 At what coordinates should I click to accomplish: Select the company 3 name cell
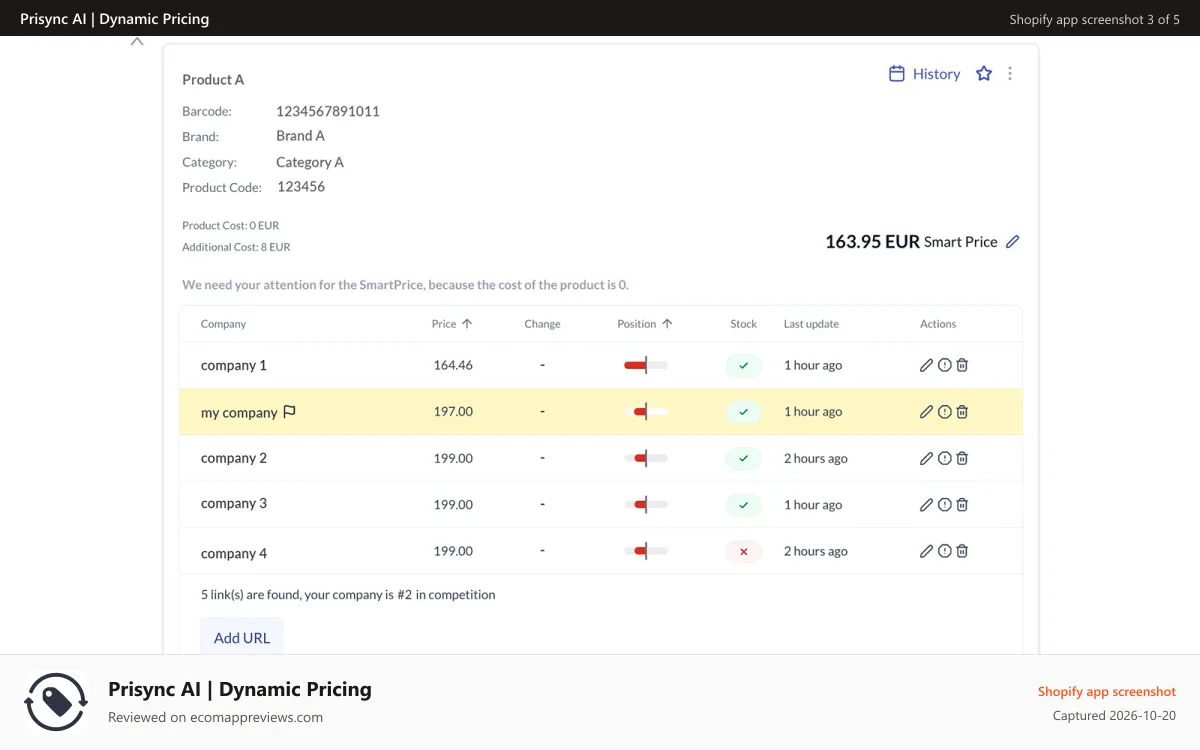(x=234, y=504)
